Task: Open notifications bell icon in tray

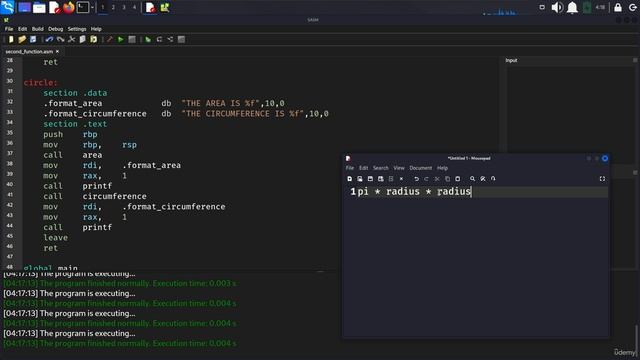Action: coord(572,7)
